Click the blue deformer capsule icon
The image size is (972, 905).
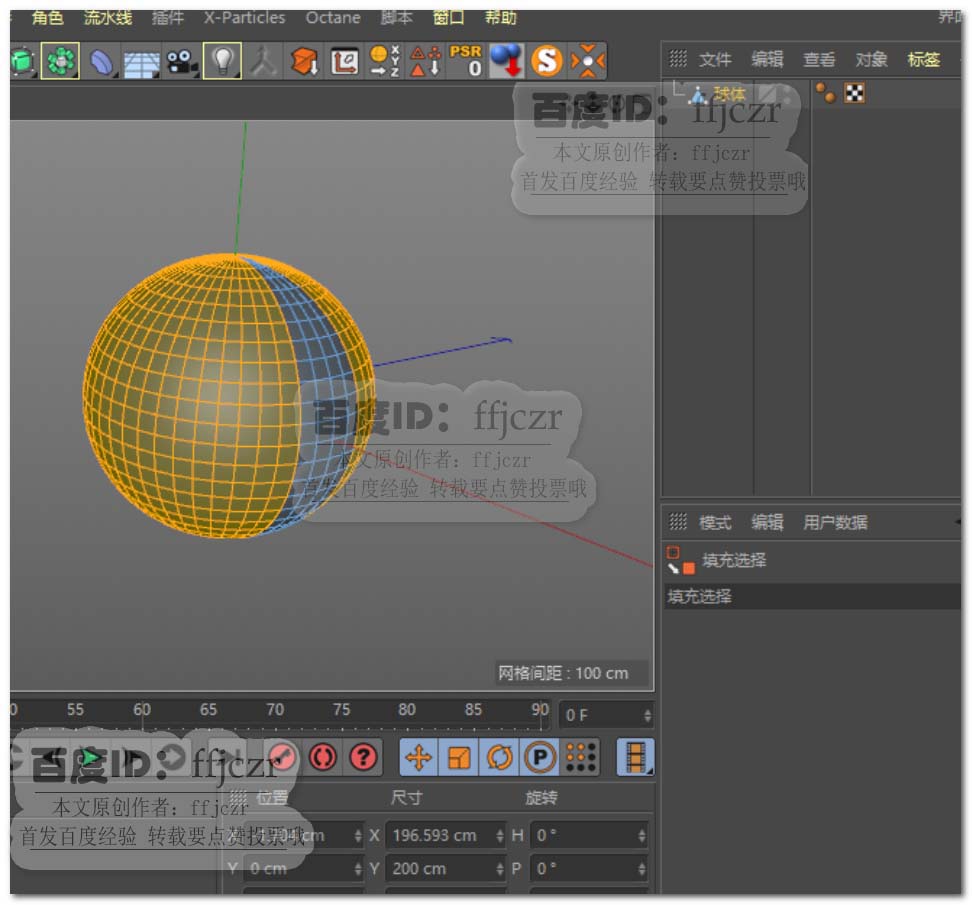coord(102,62)
